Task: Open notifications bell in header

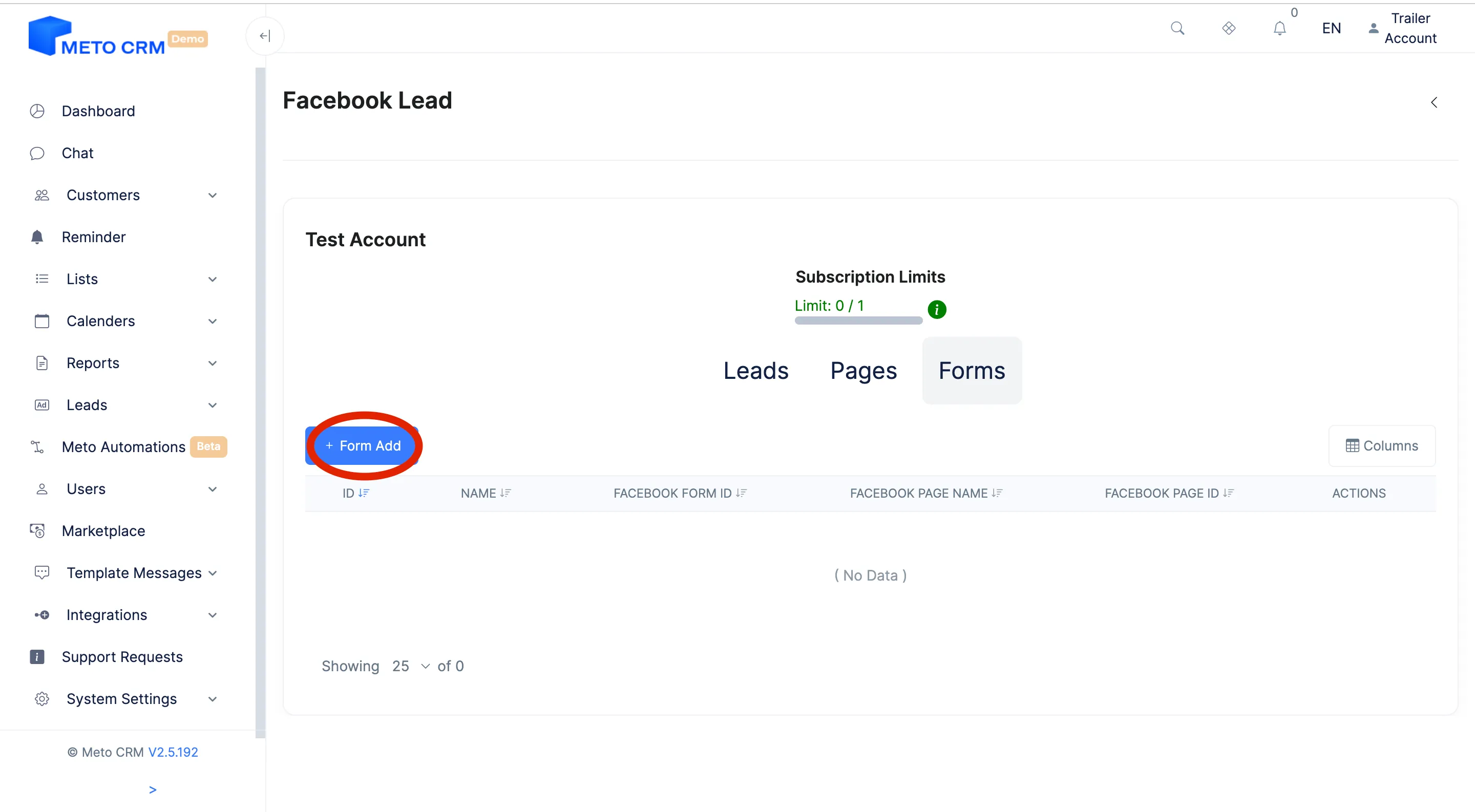Action: [1280, 28]
